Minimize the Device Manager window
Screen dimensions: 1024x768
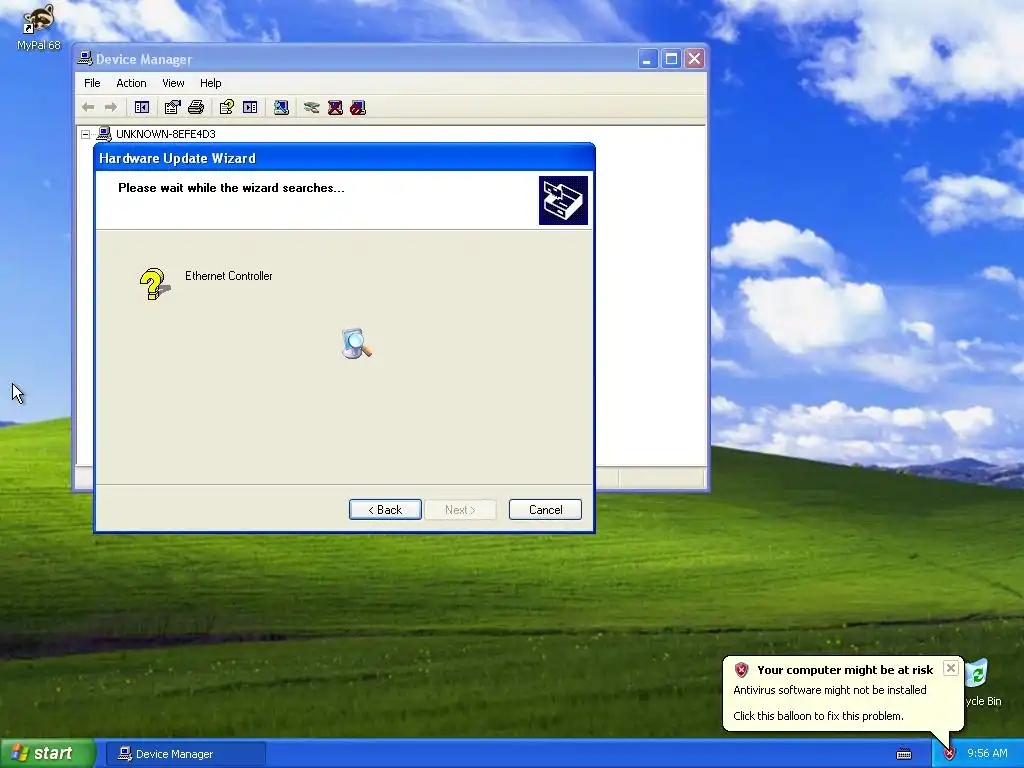[647, 59]
